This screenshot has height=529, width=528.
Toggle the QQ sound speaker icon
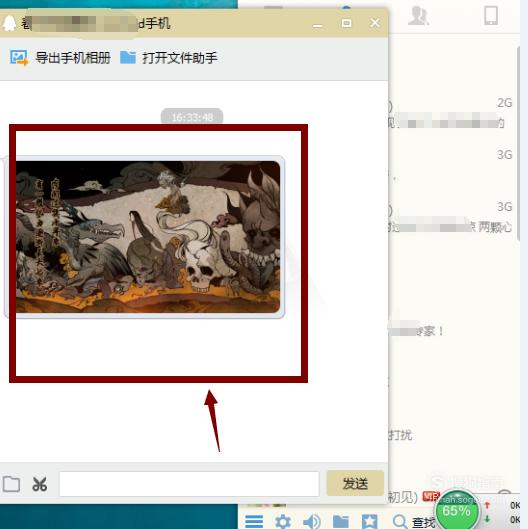click(x=312, y=522)
